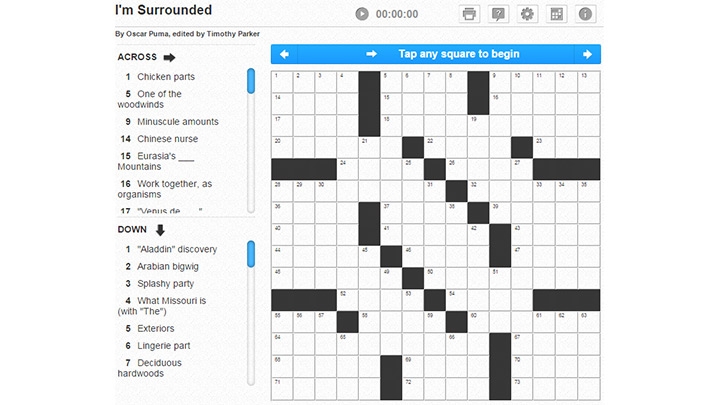Image resolution: width=720 pixels, height=405 pixels.
Task: Open the puzzle info icon
Action: [x=586, y=14]
